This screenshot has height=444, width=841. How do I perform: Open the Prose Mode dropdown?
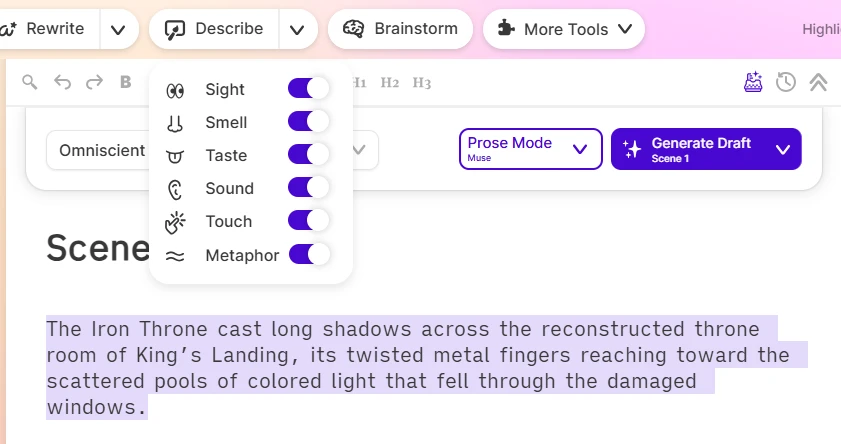point(530,149)
